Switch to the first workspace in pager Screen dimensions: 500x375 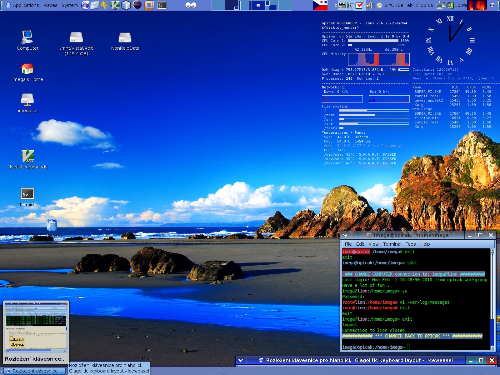click(218, 5)
